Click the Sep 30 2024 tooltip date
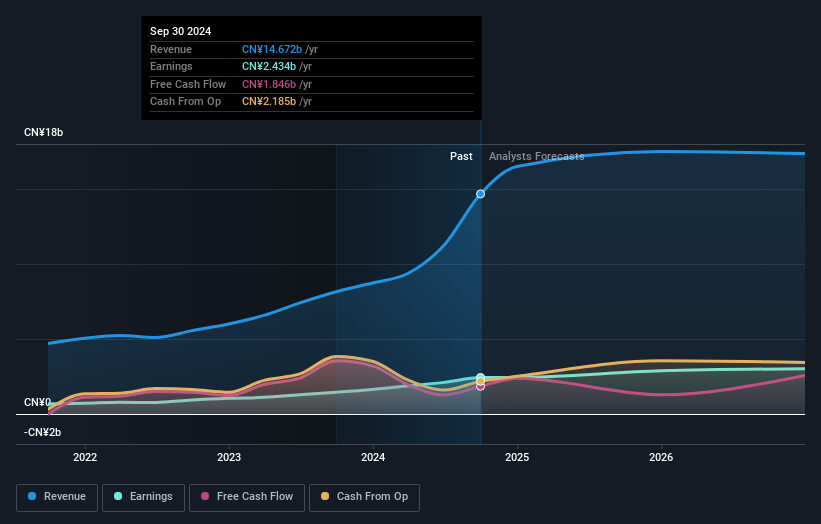The width and height of the screenshot is (821, 524). (181, 31)
